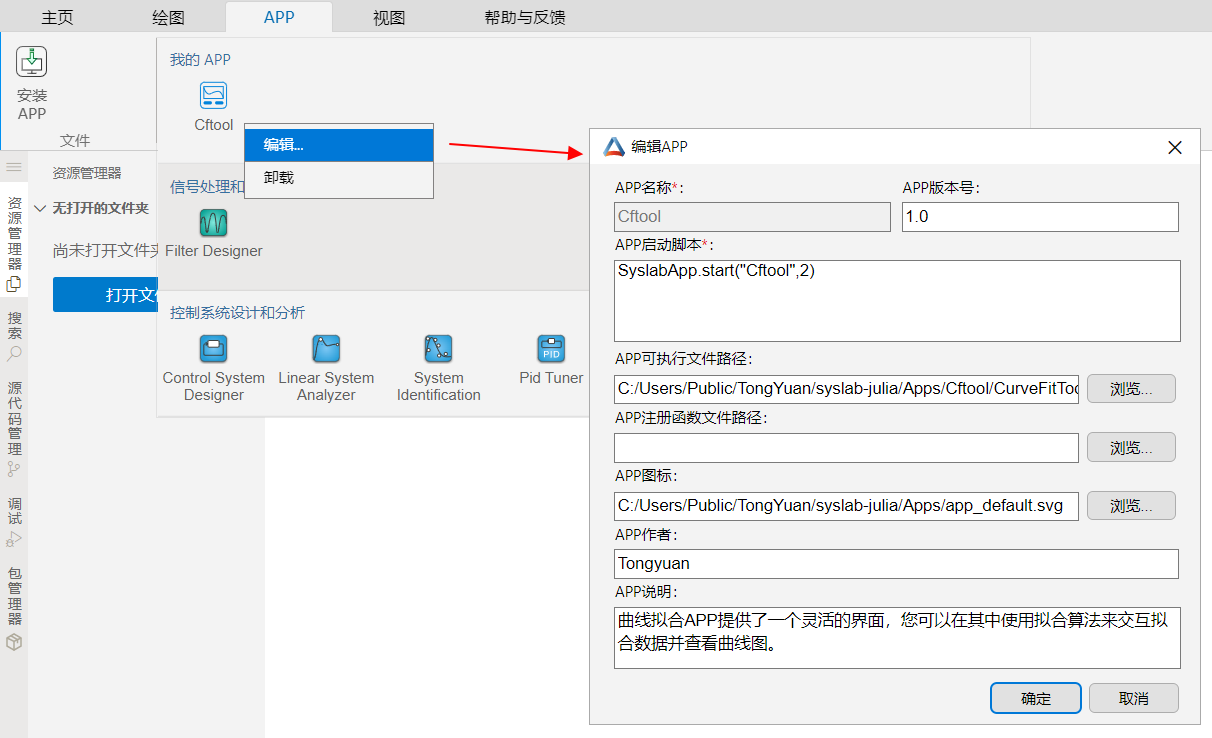Open the Cftool app icon

coord(213,96)
